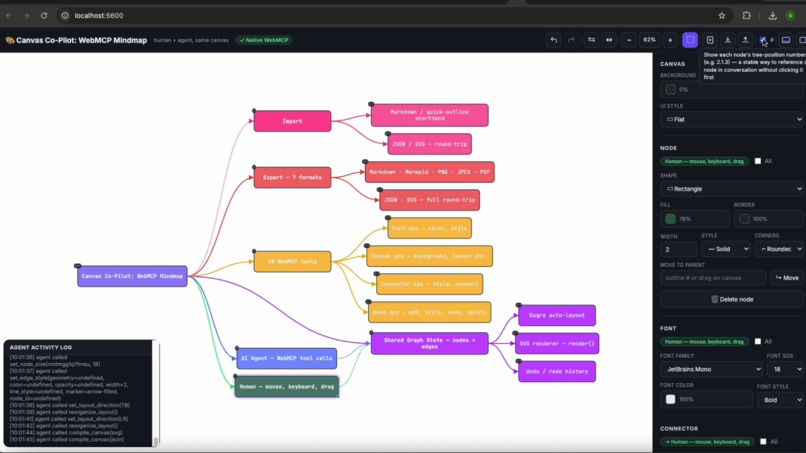Click the Native WebMCP status badge

point(264,40)
